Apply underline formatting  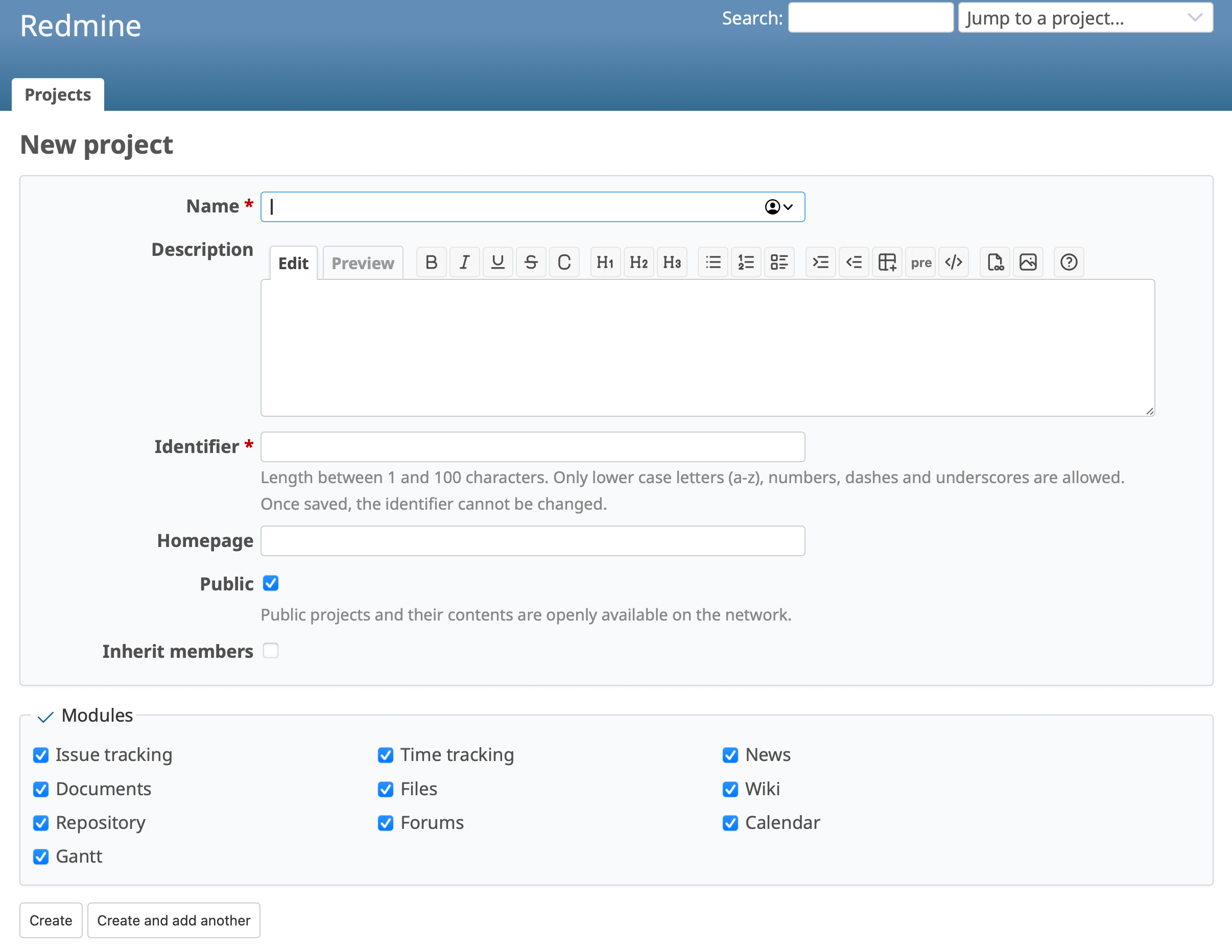pyautogui.click(x=497, y=261)
